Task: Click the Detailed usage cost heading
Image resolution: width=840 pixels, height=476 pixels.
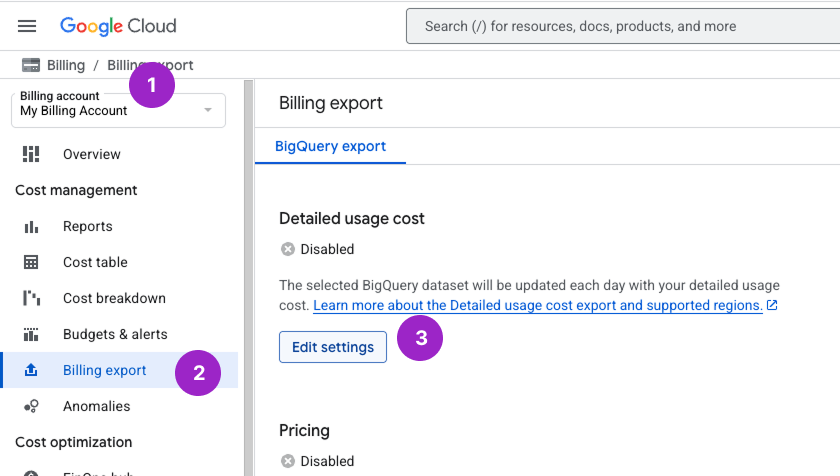Action: click(x=351, y=218)
